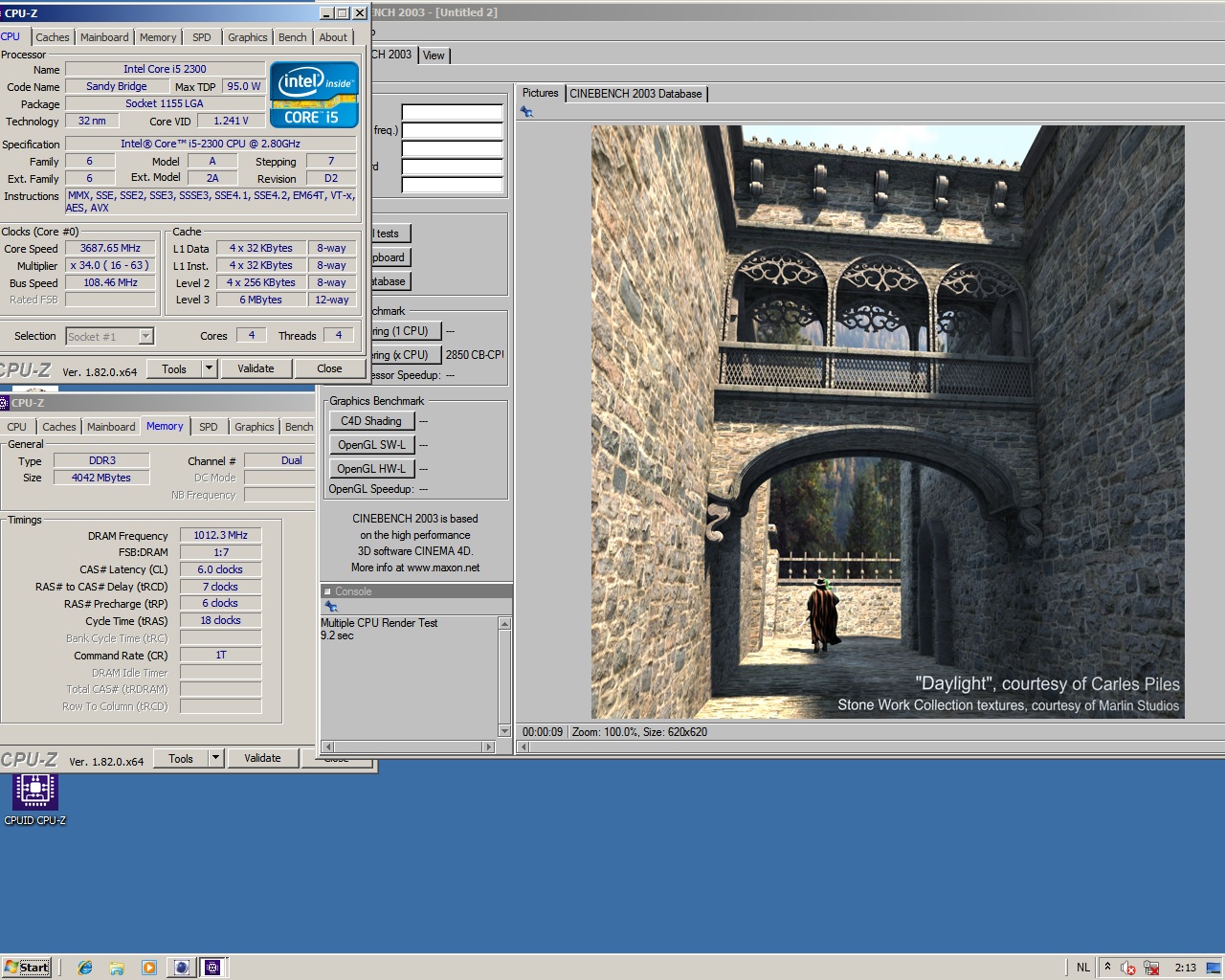Launch Windows Media Player from taskbar
The image size is (1225, 980).
(148, 968)
